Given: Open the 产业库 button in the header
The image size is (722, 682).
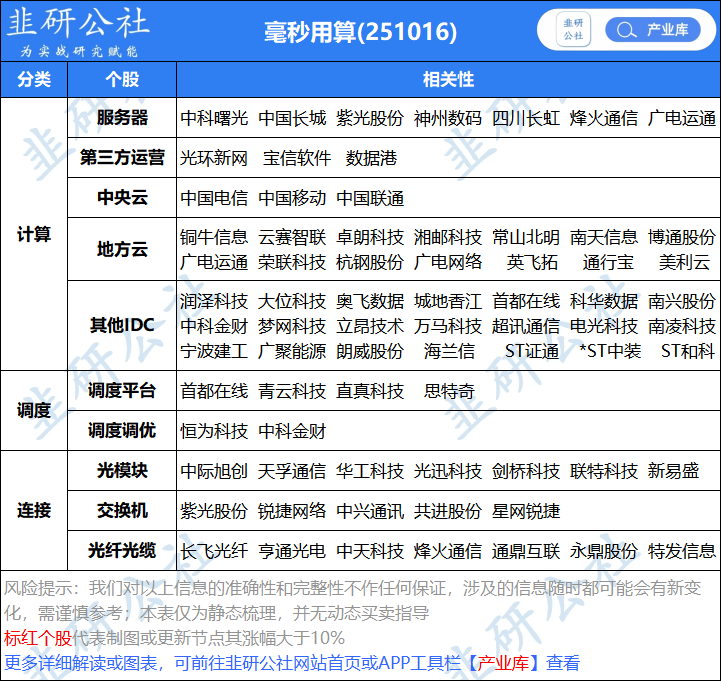Looking at the screenshot, I should [652, 30].
